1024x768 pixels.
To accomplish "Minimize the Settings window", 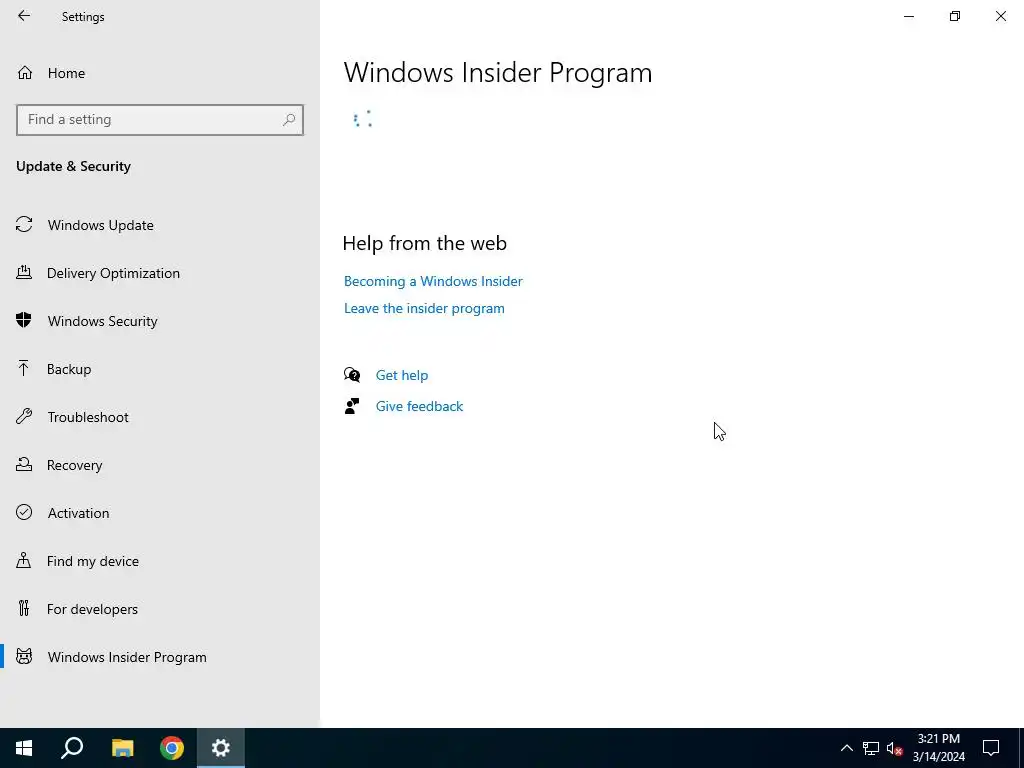I will point(909,16).
